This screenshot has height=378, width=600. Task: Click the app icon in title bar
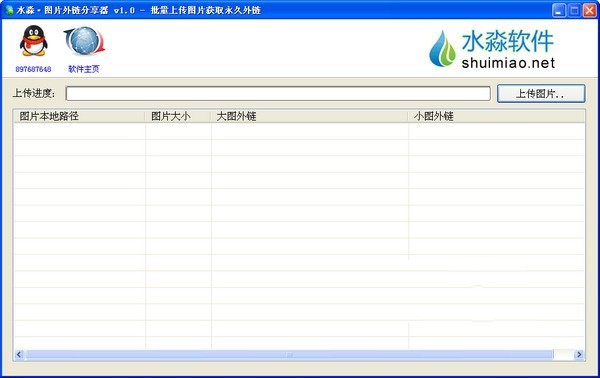pyautogui.click(x=9, y=10)
